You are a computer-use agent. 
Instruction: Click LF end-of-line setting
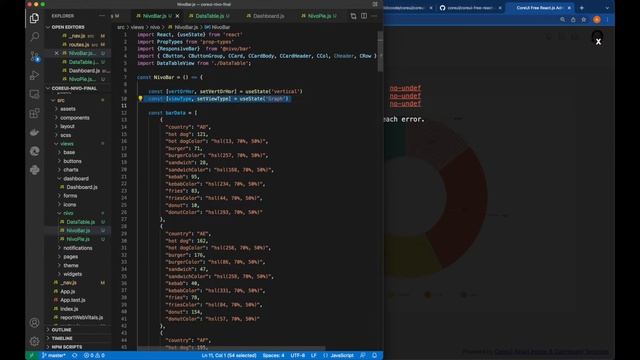click(x=313, y=356)
